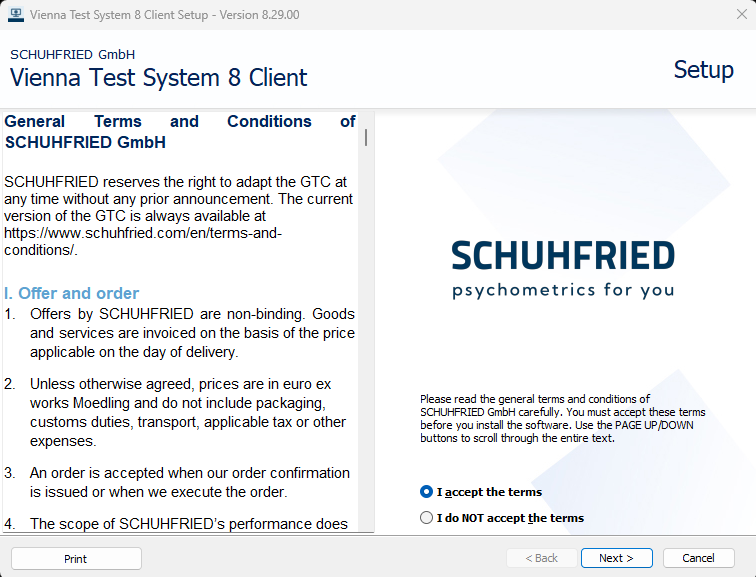Click the "psychometrics for you" tagline
The image size is (756, 577).
[563, 291]
